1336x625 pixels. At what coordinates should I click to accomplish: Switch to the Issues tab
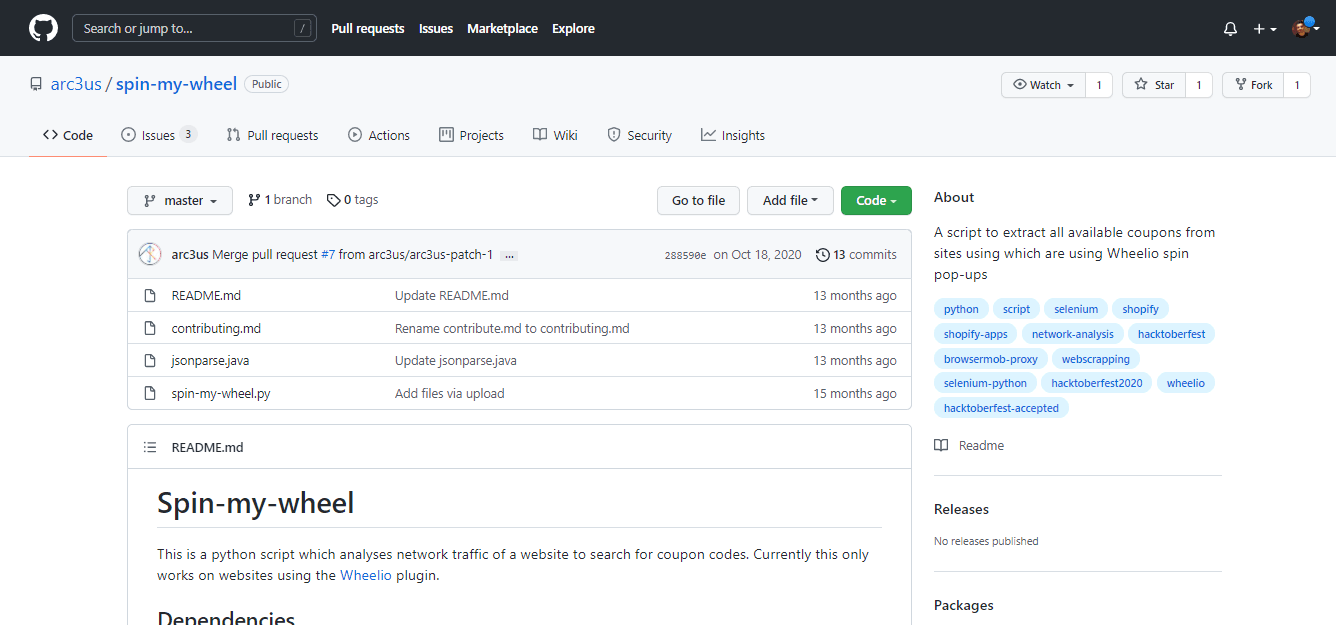pyautogui.click(x=158, y=135)
